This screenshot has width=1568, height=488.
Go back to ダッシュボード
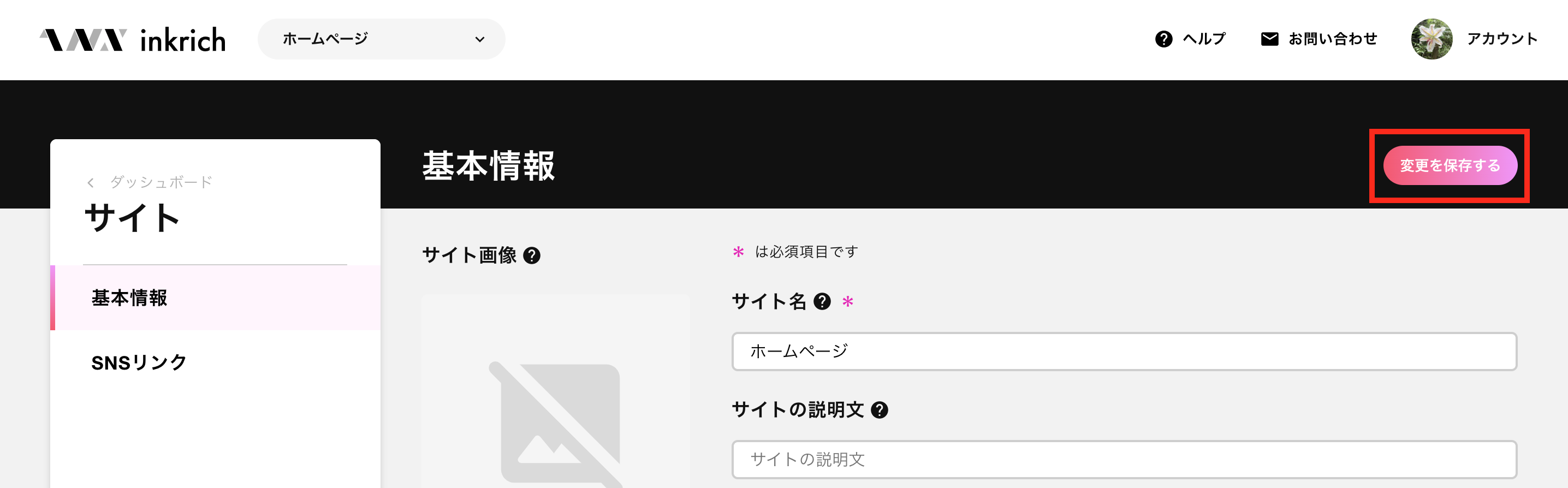click(x=161, y=182)
